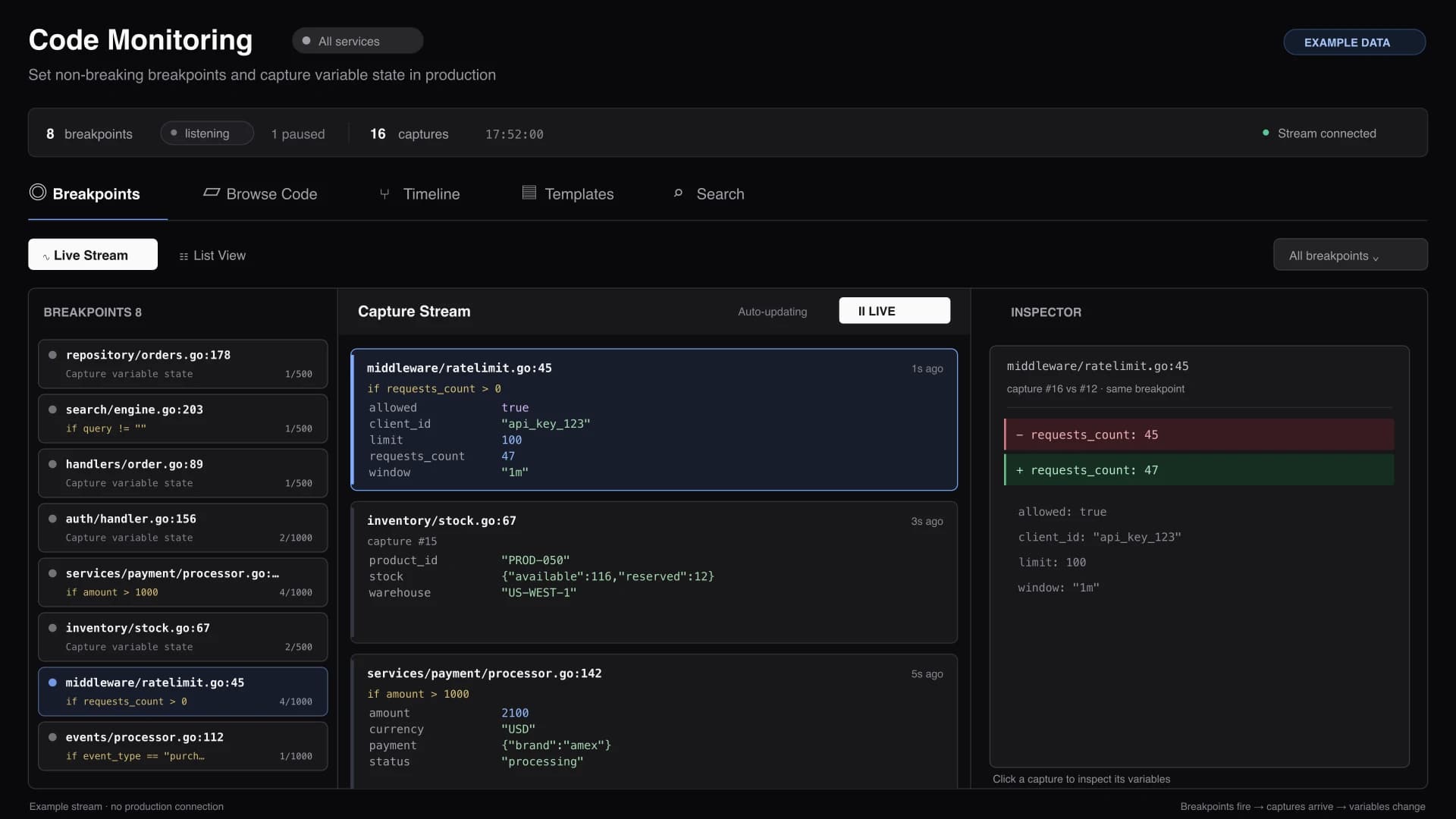
Task: Open the Timeline tab
Action: (x=419, y=194)
